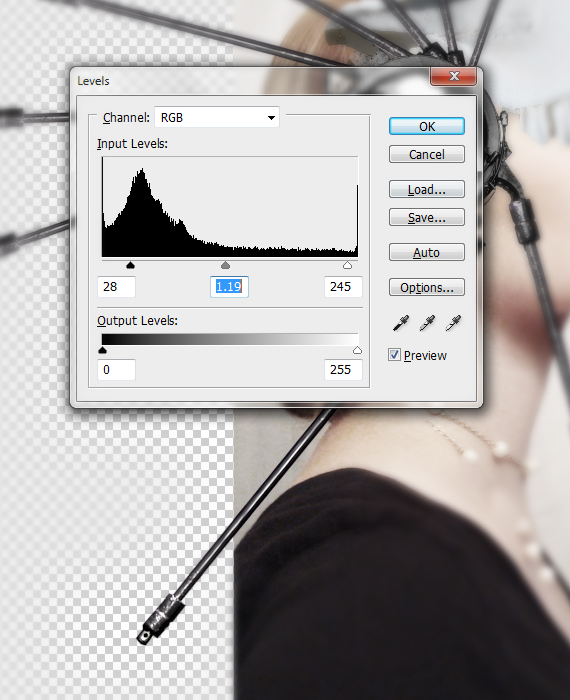Select the gray point eyedropper

coord(427,323)
